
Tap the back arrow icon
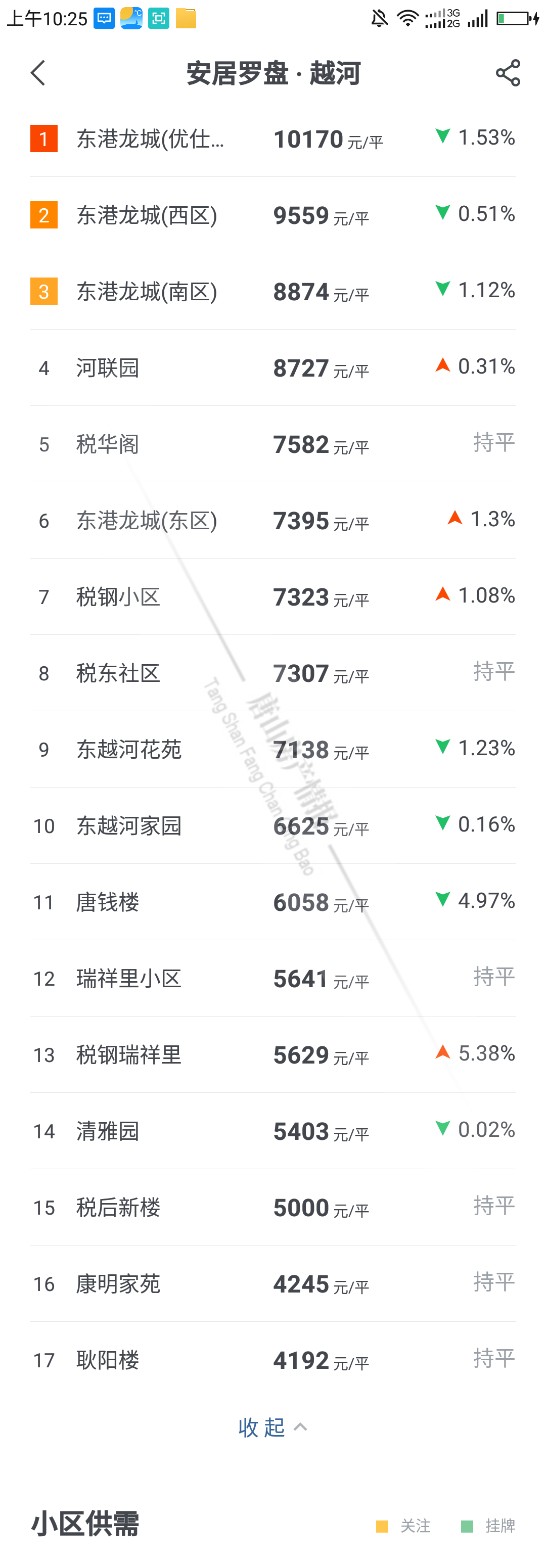38,73
